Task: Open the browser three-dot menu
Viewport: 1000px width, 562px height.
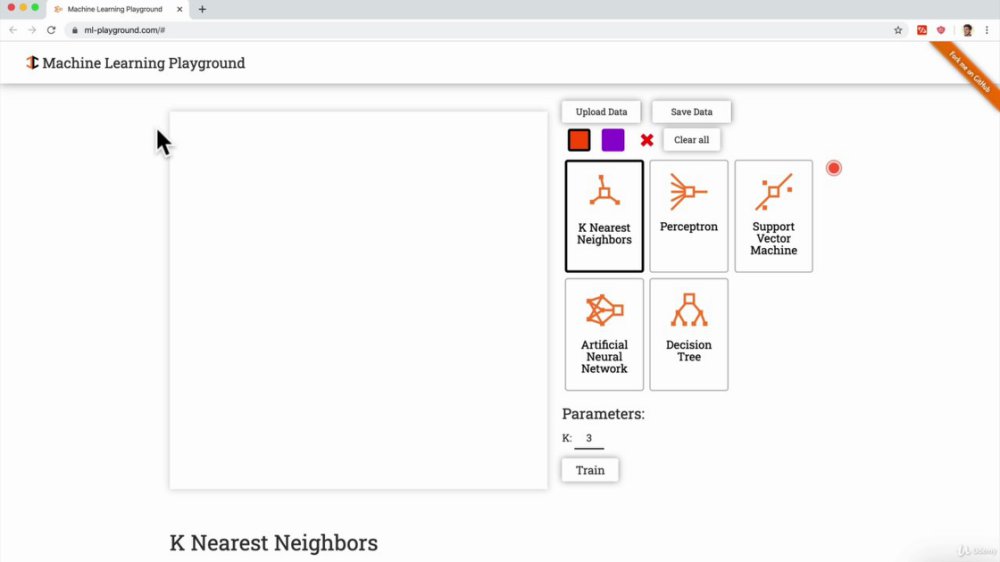Action: pyautogui.click(x=987, y=30)
